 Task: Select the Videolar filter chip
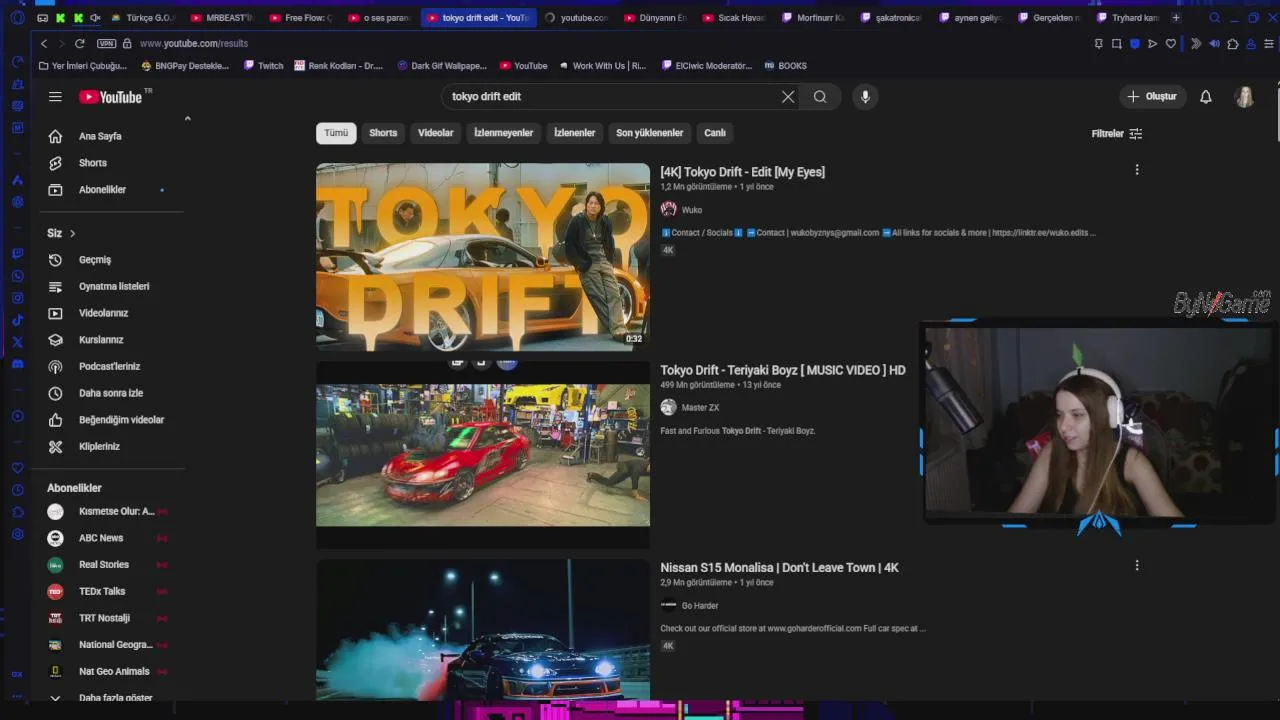pos(436,133)
